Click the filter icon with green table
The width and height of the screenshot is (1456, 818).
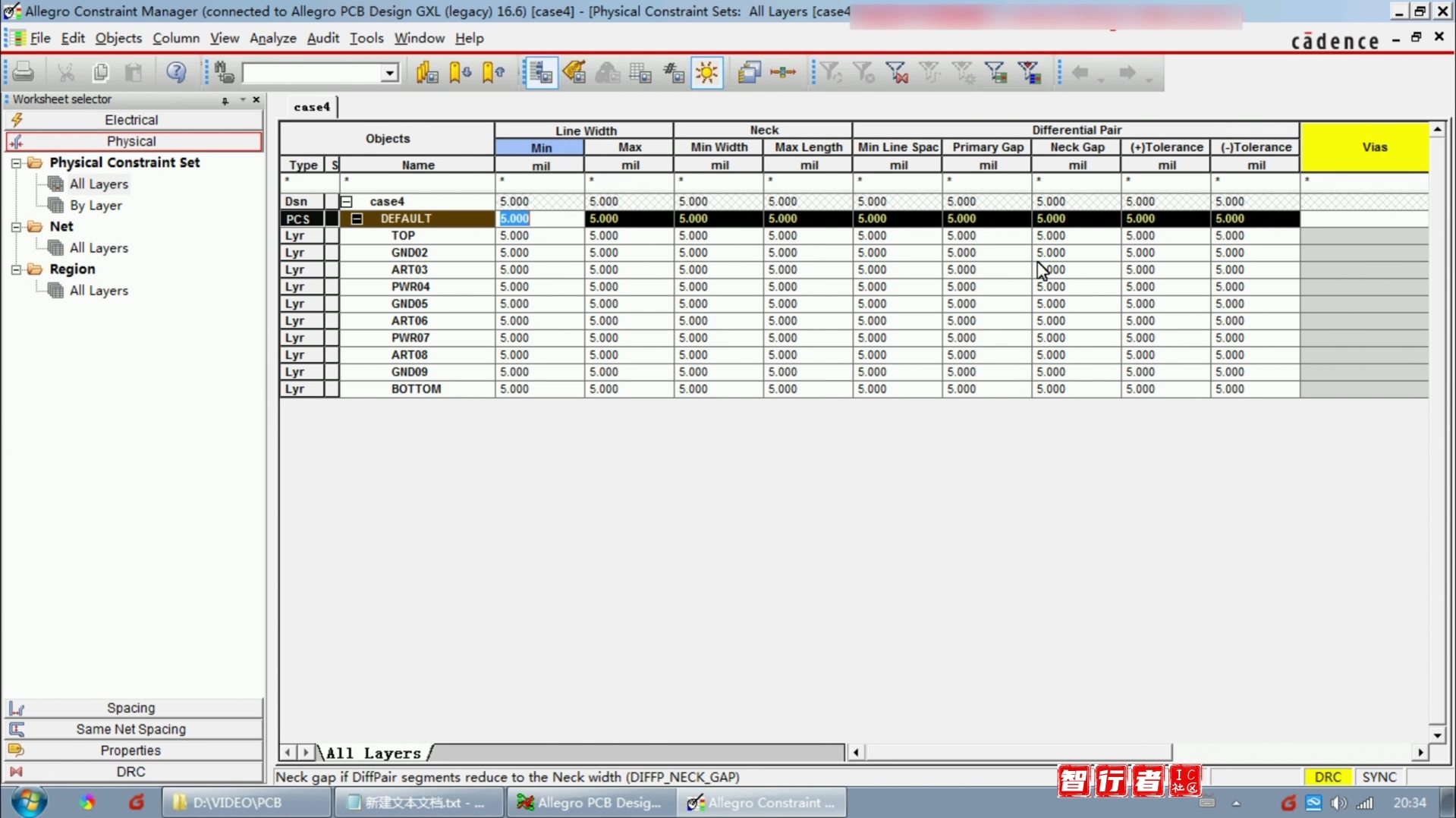(x=996, y=72)
